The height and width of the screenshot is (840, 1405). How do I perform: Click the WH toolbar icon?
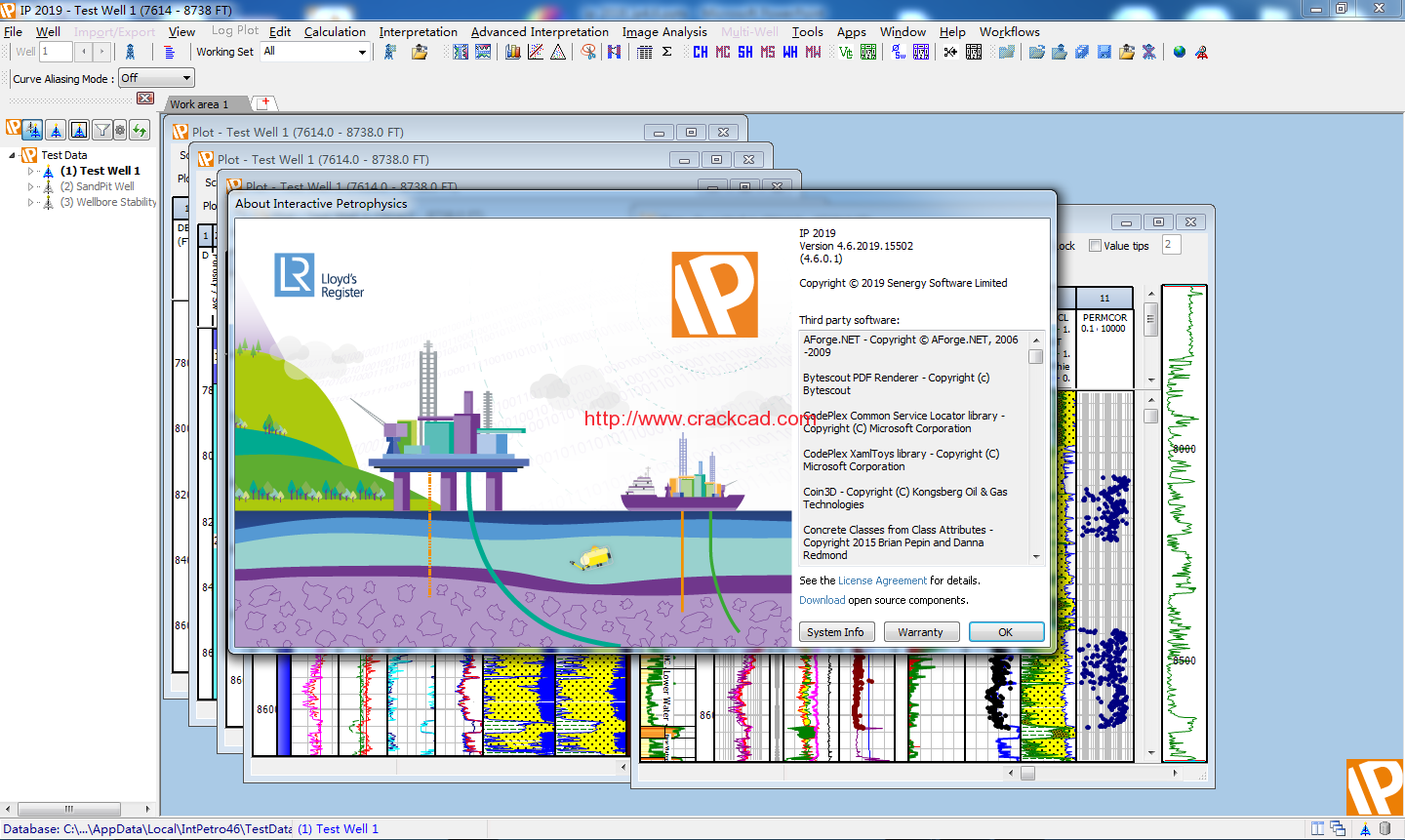(790, 52)
